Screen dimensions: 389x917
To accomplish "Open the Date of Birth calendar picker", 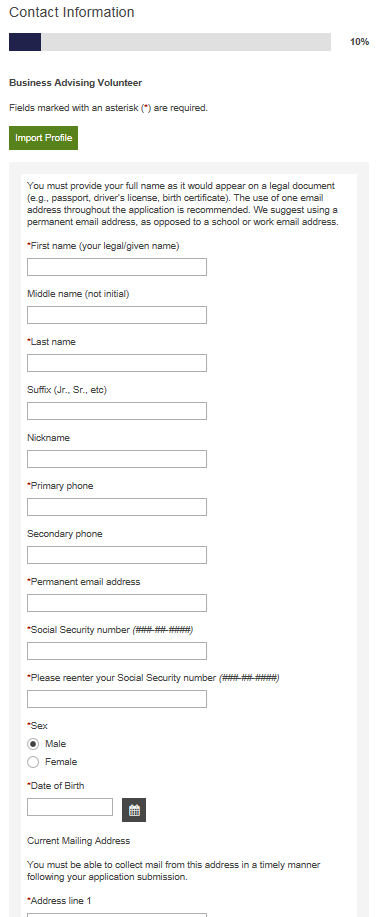I will pos(134,810).
